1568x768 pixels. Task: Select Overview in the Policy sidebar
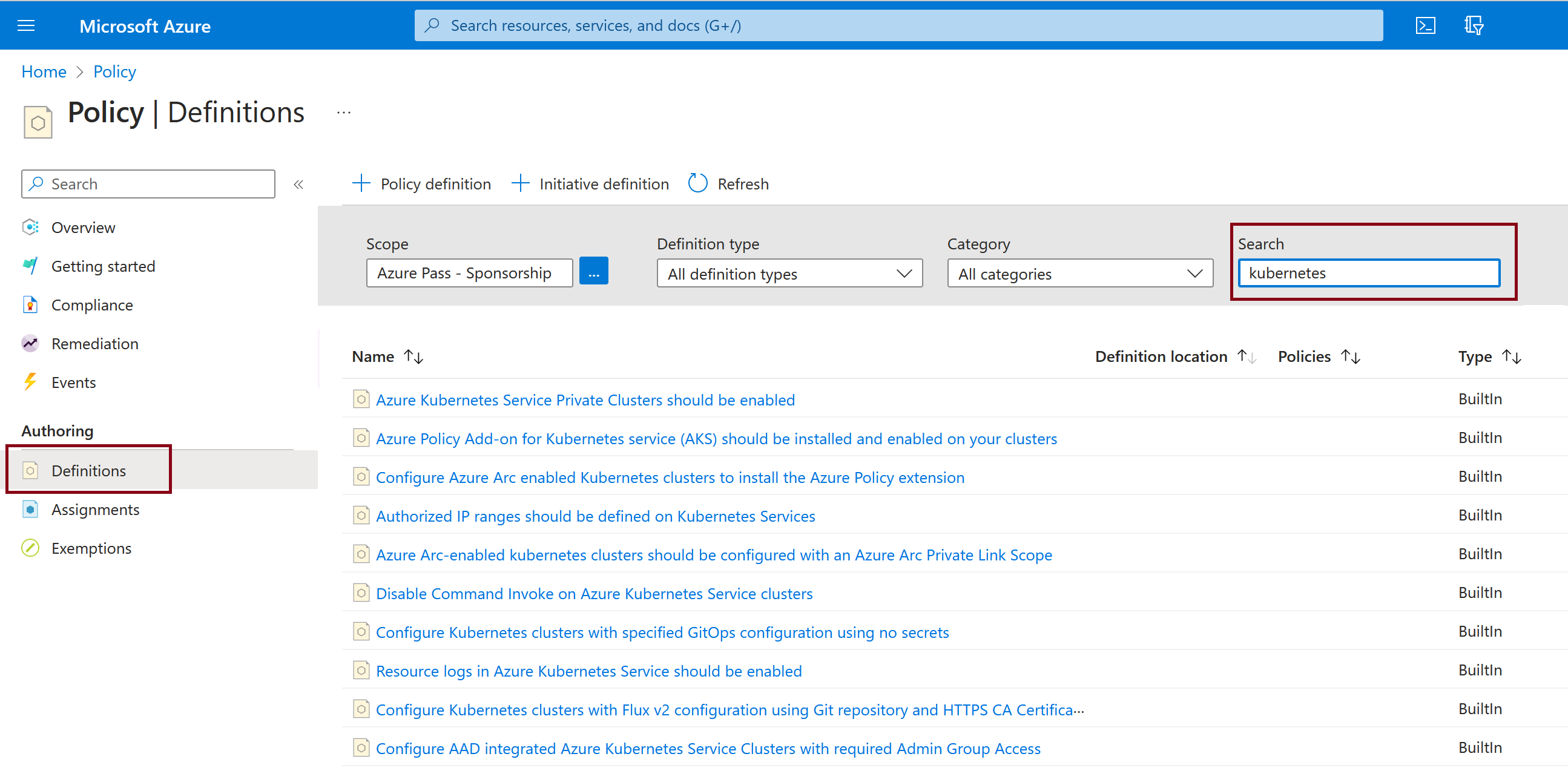84,227
